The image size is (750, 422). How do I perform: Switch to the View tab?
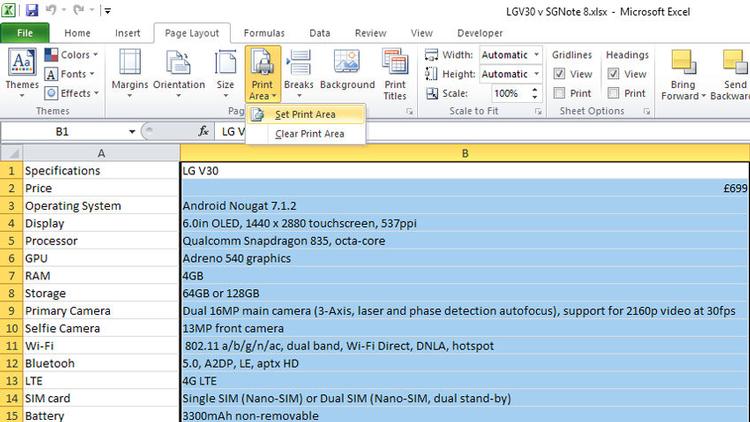pos(421,33)
